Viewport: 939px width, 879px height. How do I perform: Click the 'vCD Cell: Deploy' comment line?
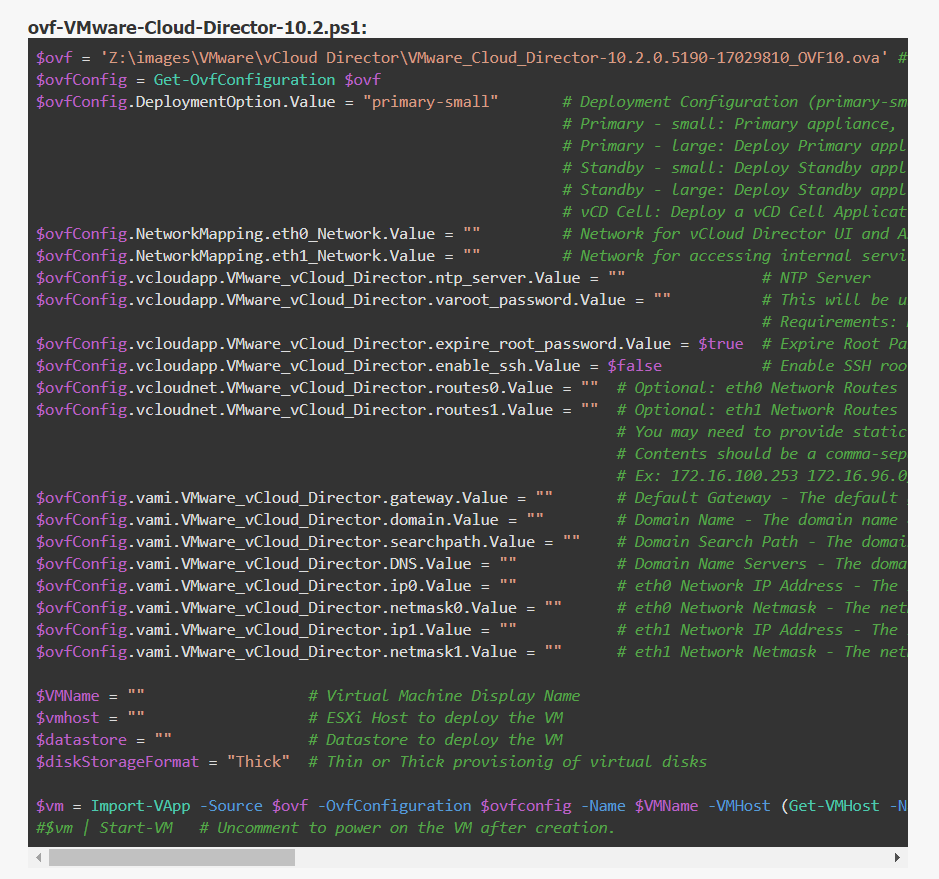735,212
